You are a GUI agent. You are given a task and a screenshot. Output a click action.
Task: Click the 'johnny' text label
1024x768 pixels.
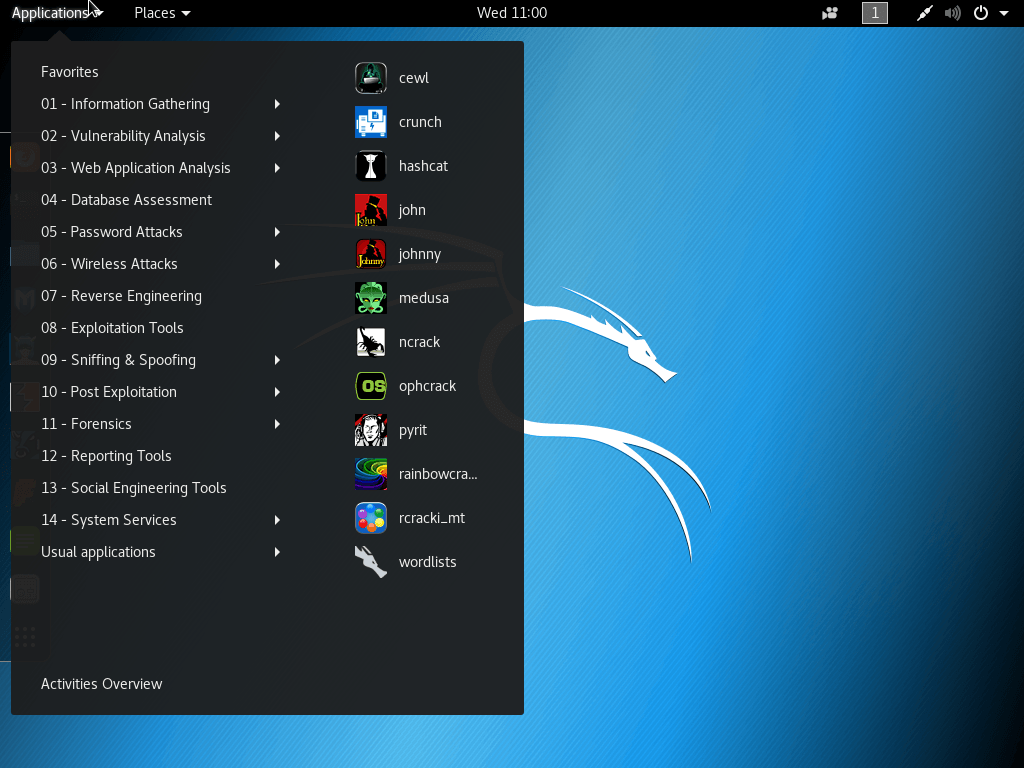click(x=420, y=255)
